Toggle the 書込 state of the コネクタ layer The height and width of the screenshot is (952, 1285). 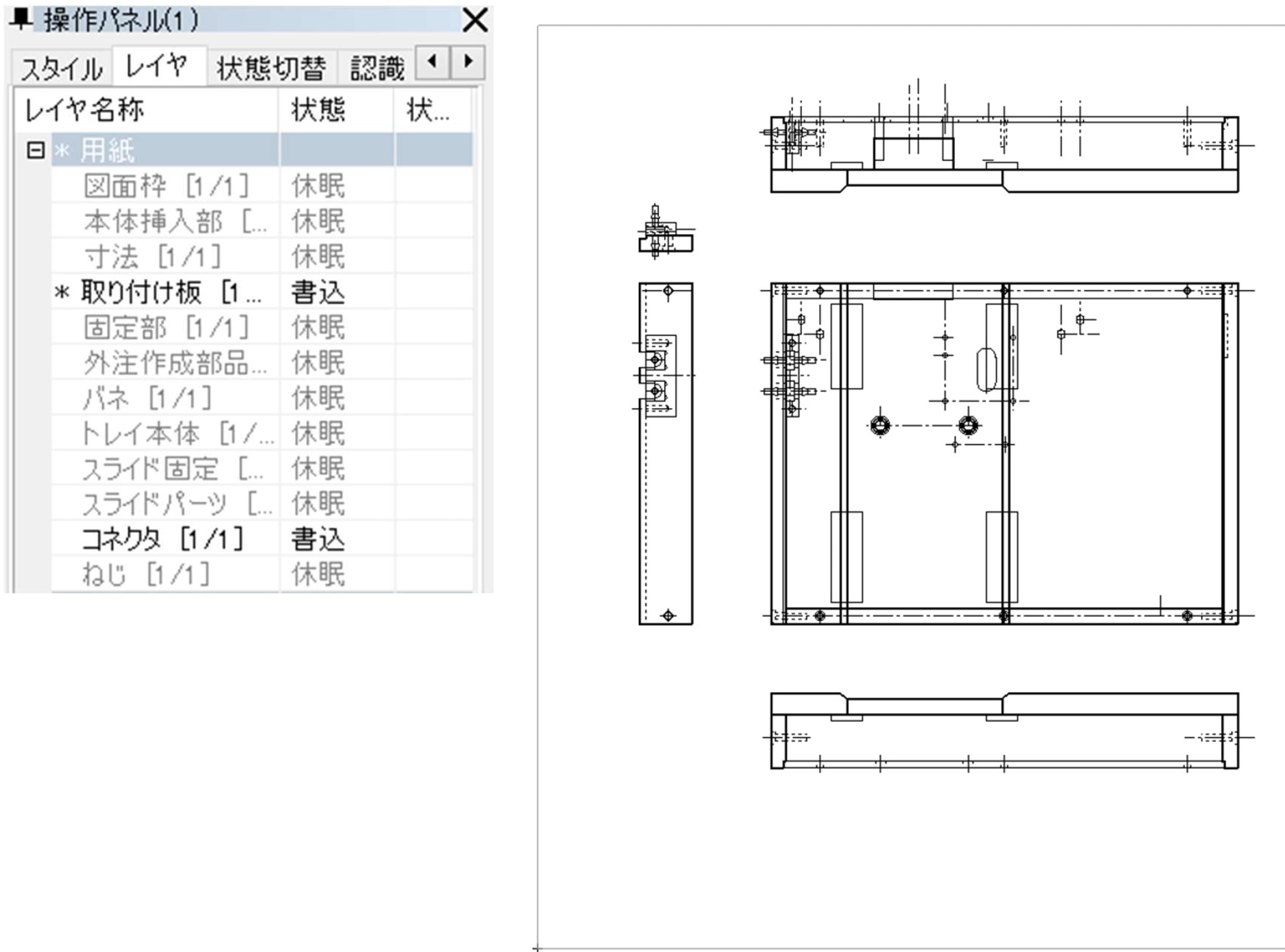318,539
